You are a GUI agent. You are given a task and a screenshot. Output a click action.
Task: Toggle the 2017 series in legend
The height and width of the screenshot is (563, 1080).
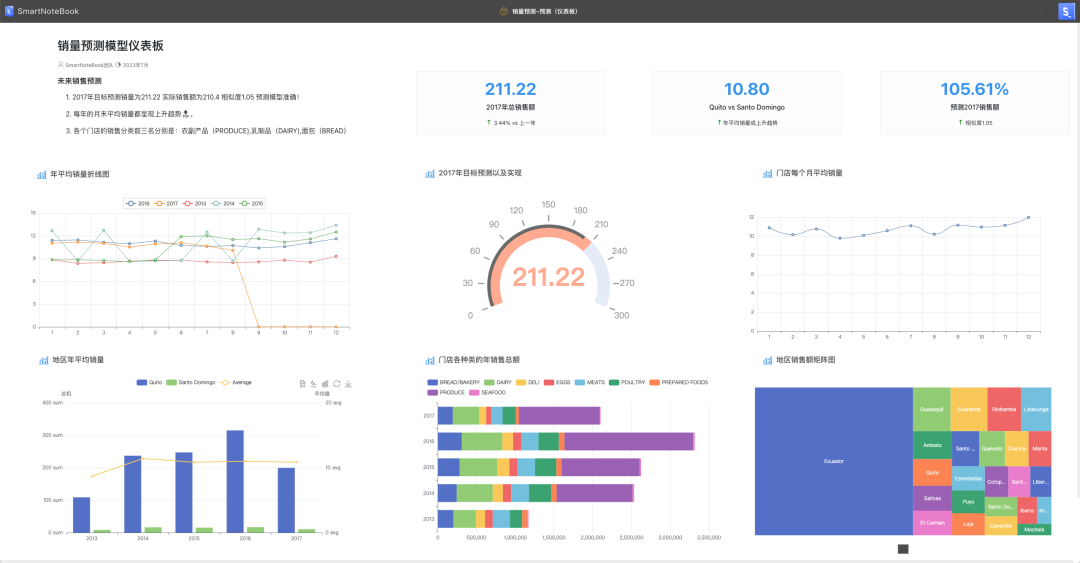click(166, 203)
